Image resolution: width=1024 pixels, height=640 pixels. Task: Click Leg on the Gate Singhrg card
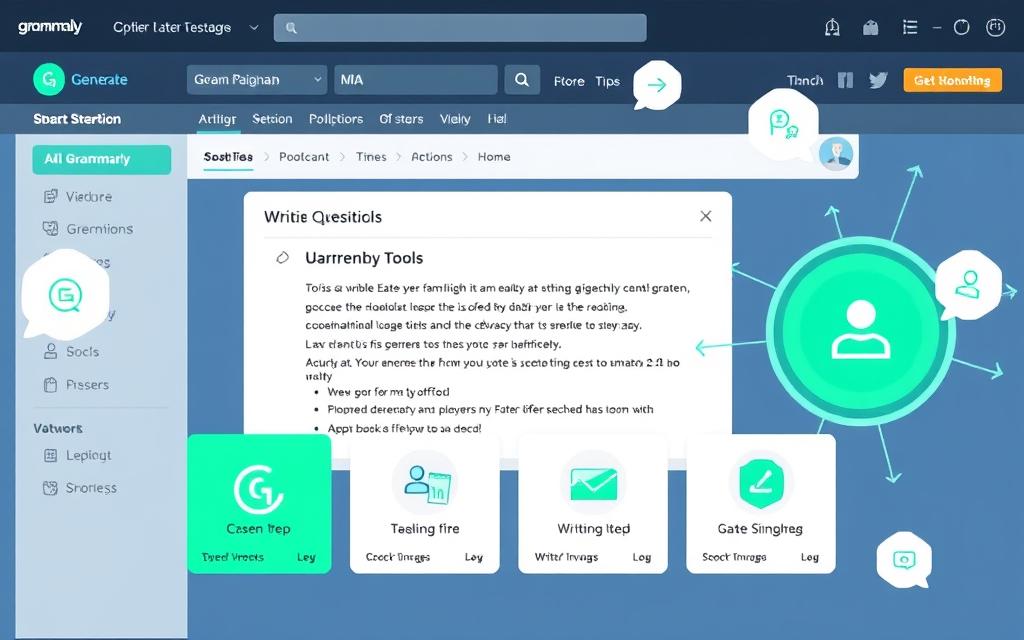point(809,557)
